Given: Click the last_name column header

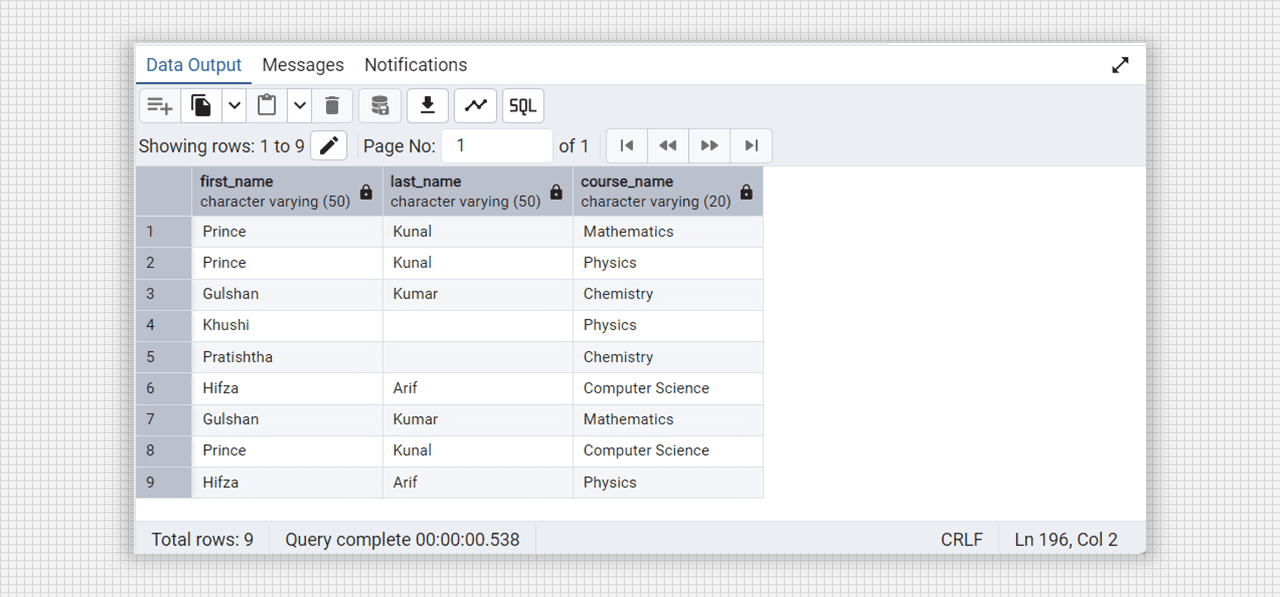Looking at the screenshot, I should (477, 191).
